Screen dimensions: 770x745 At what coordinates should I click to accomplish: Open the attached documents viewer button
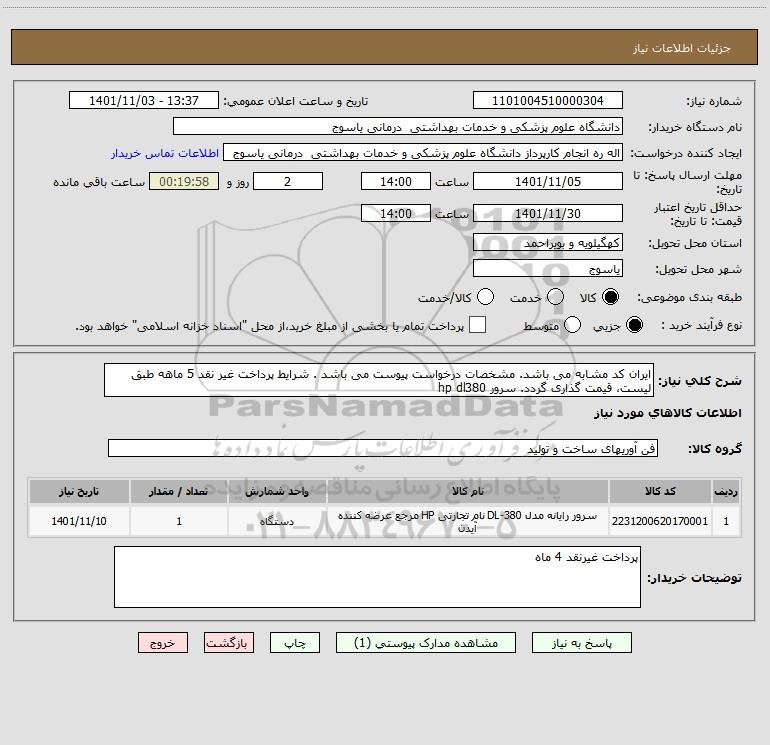click(x=426, y=643)
